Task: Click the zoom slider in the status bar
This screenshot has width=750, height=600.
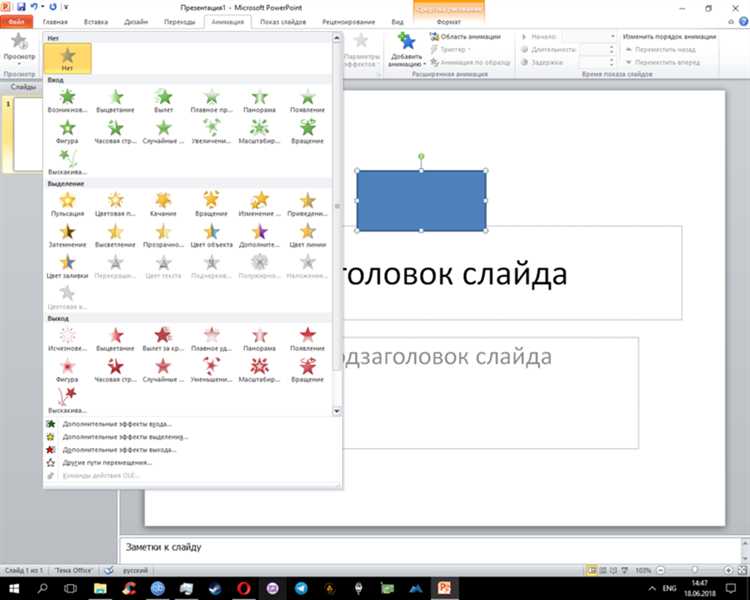Action: tap(695, 570)
